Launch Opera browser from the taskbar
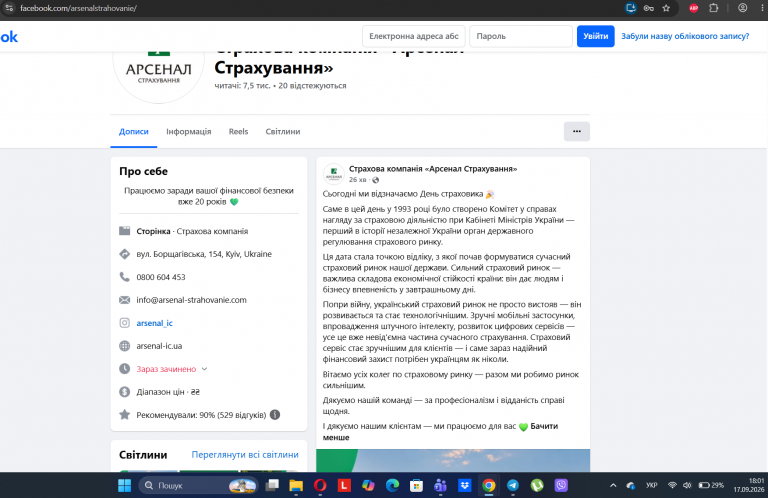The width and height of the screenshot is (768, 498). [x=320, y=485]
